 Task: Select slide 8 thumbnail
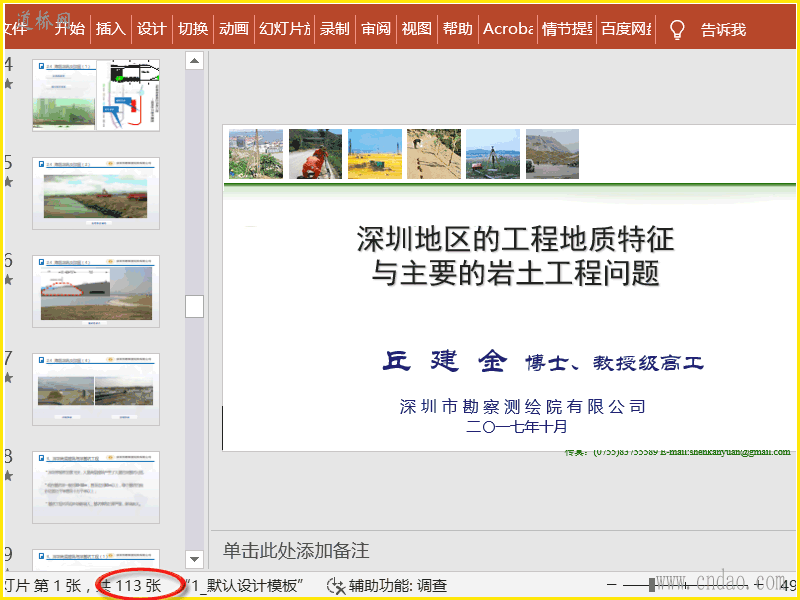[96, 487]
